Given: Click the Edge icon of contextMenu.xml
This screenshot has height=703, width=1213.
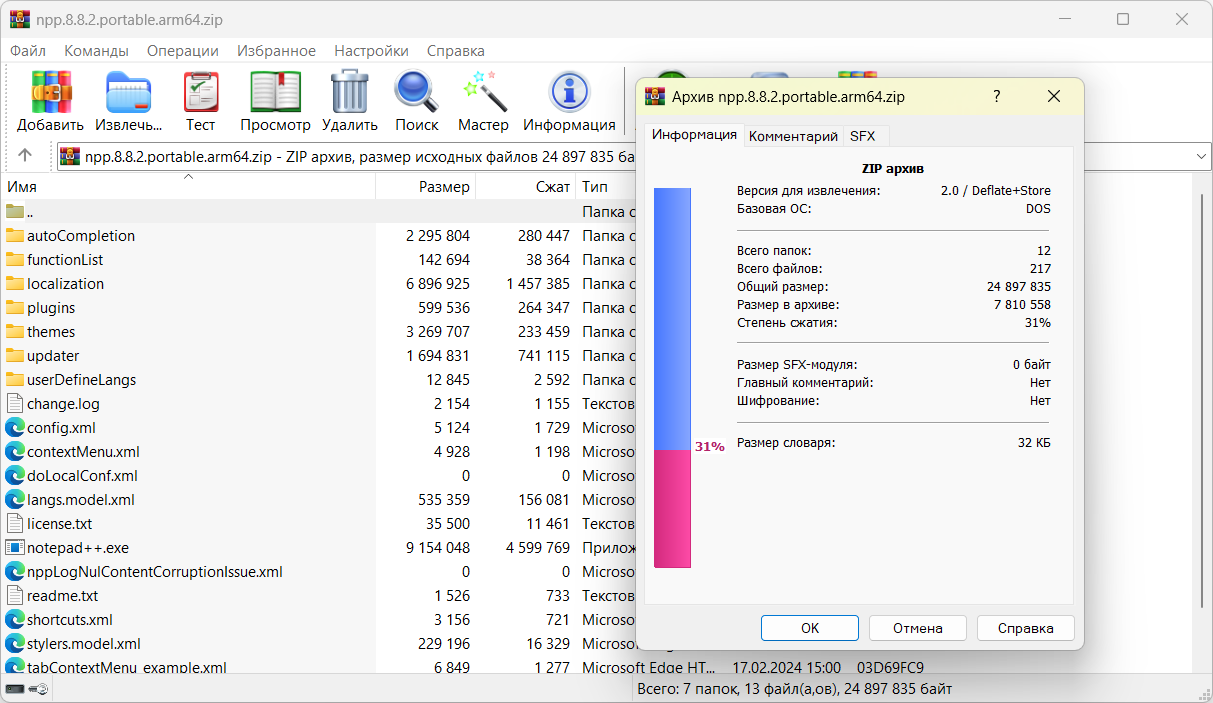Looking at the screenshot, I should tap(14, 452).
